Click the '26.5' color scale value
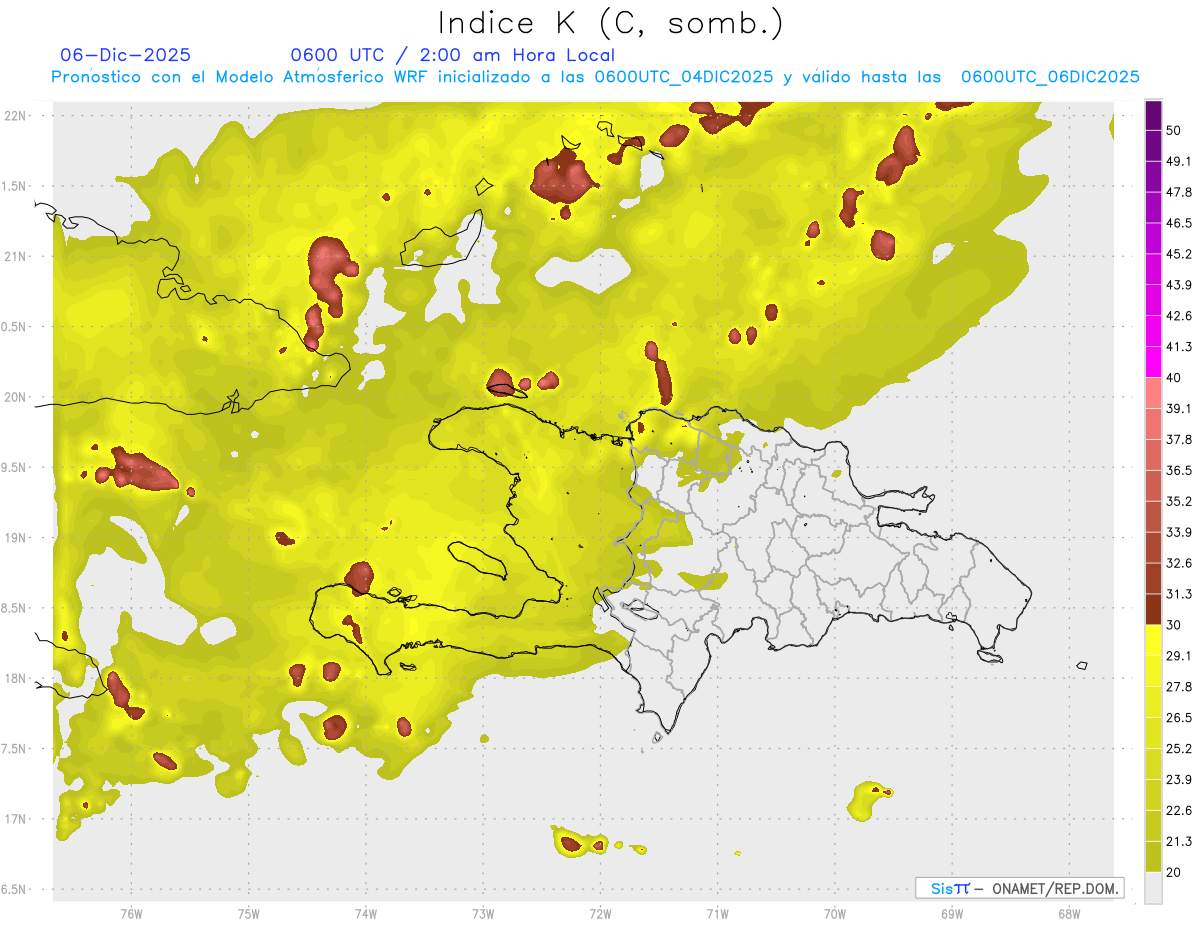 click(x=1179, y=717)
